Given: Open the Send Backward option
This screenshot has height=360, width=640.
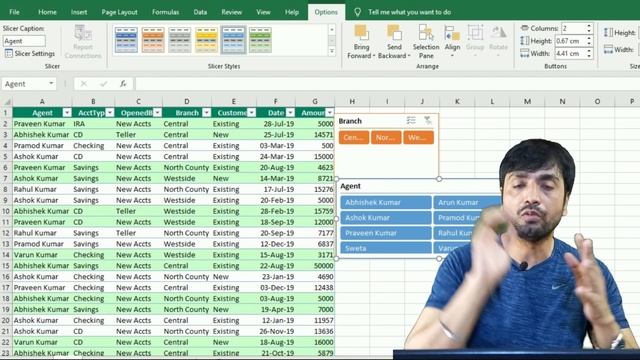Looking at the screenshot, I should click(394, 42).
